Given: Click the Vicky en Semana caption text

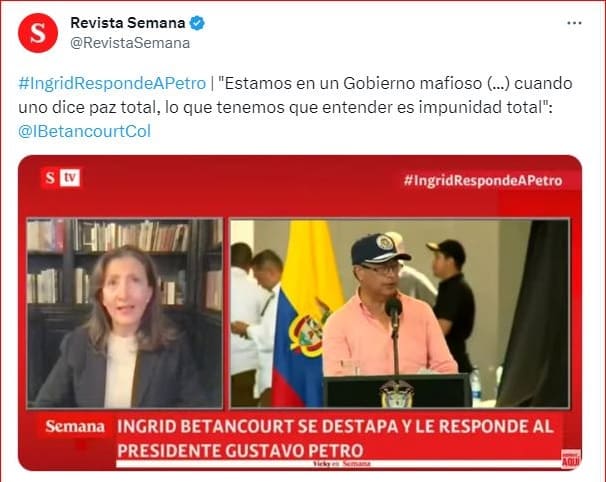Looking at the screenshot, I should 342,463.
